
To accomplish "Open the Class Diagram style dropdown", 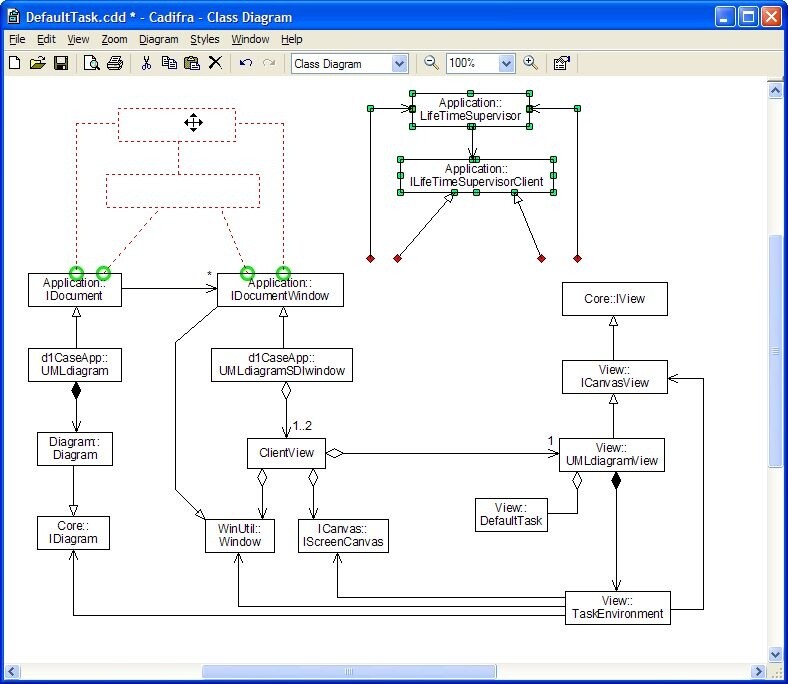I will (x=400, y=64).
